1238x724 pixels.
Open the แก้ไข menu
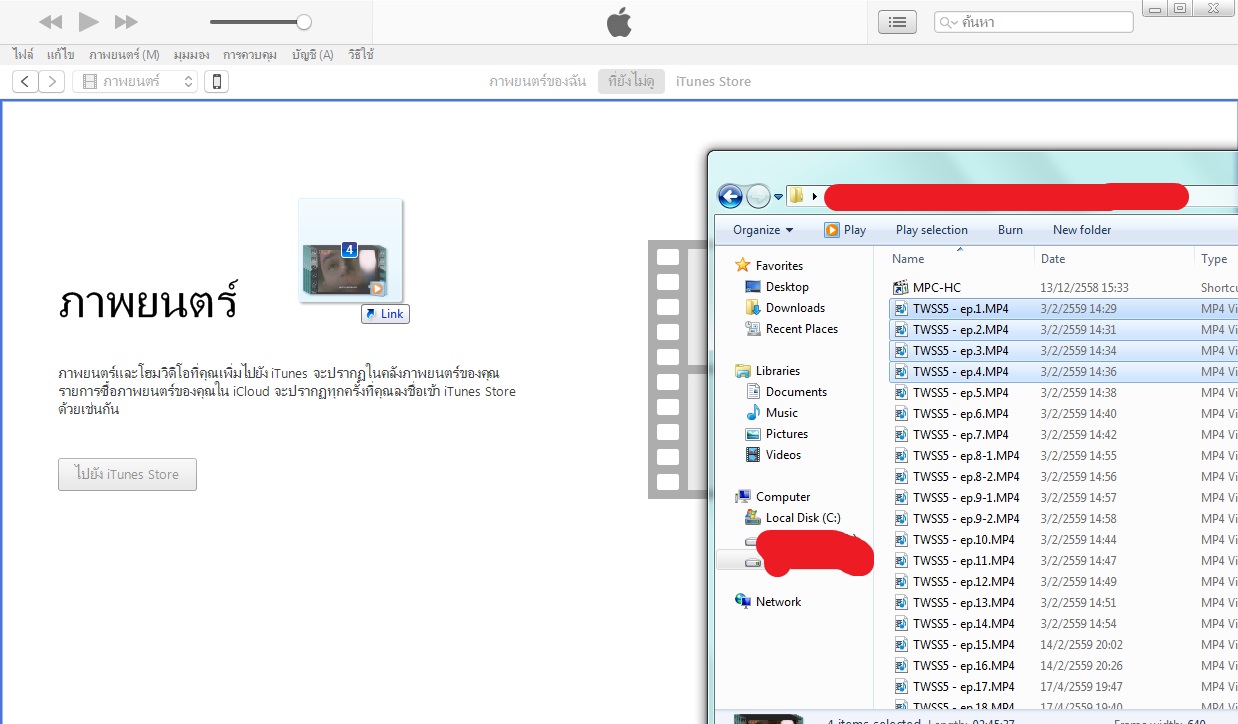pyautogui.click(x=61, y=55)
